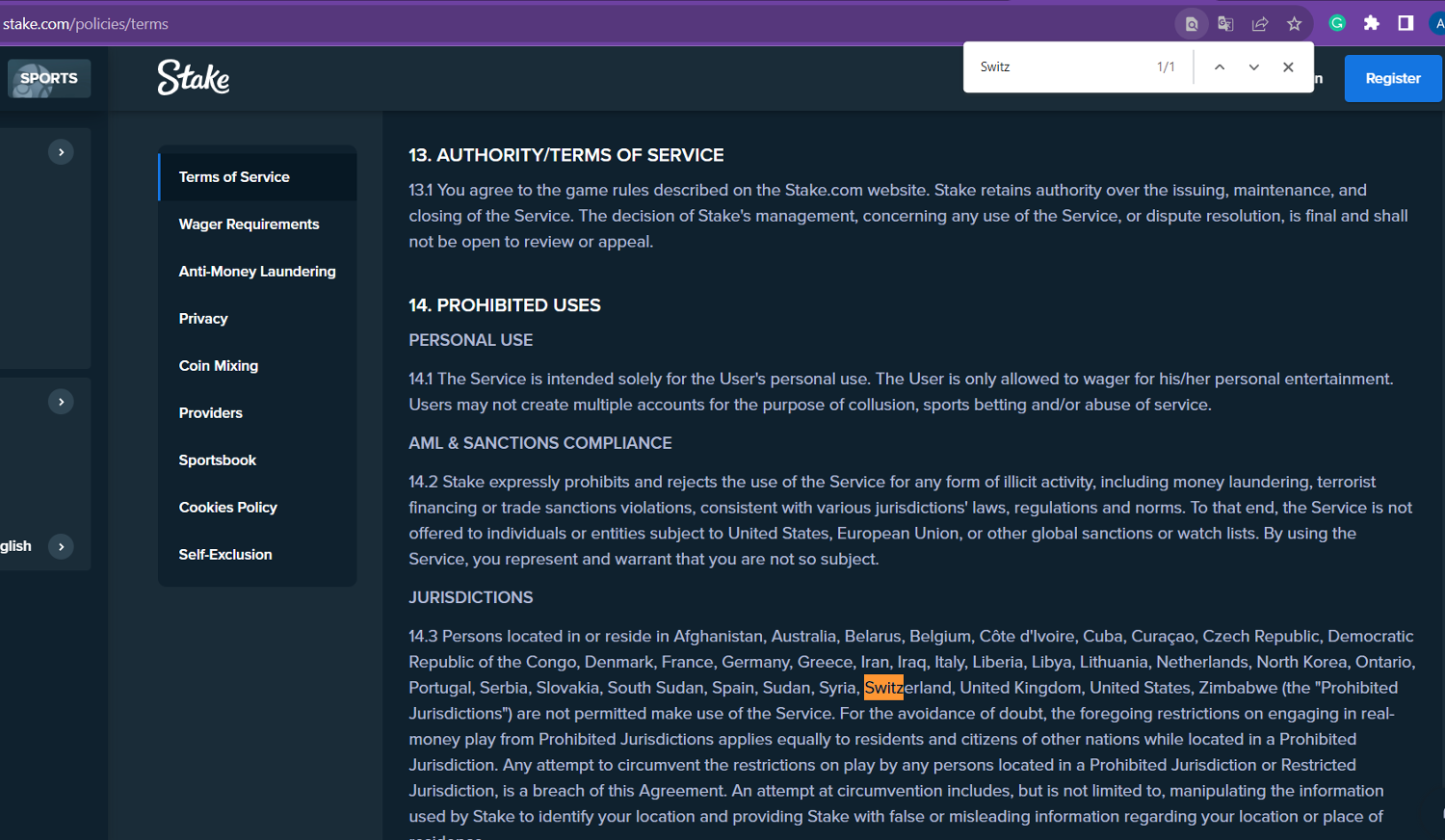This screenshot has height=840, width=1445.
Task: Open the Wager Requirements policy
Action: click(x=249, y=224)
